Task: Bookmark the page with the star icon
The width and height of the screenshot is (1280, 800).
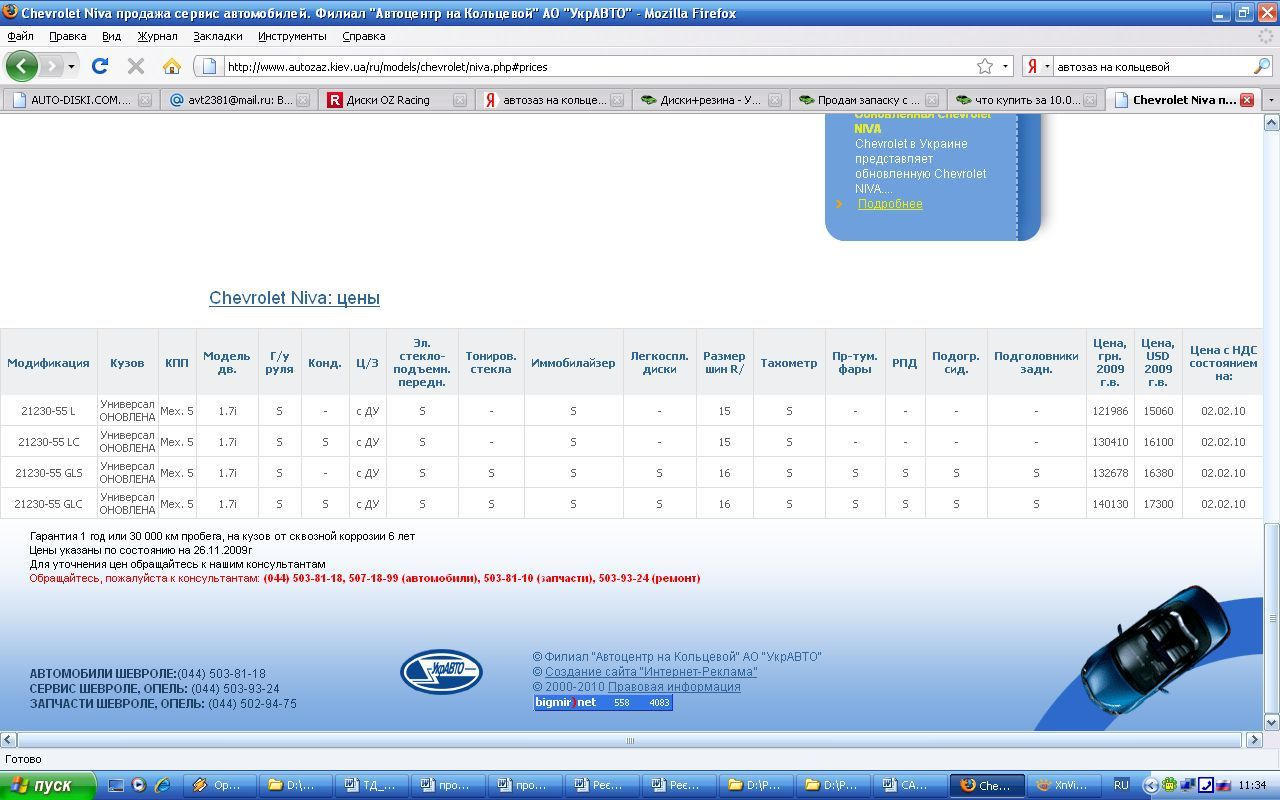Action: pyautogui.click(x=985, y=66)
